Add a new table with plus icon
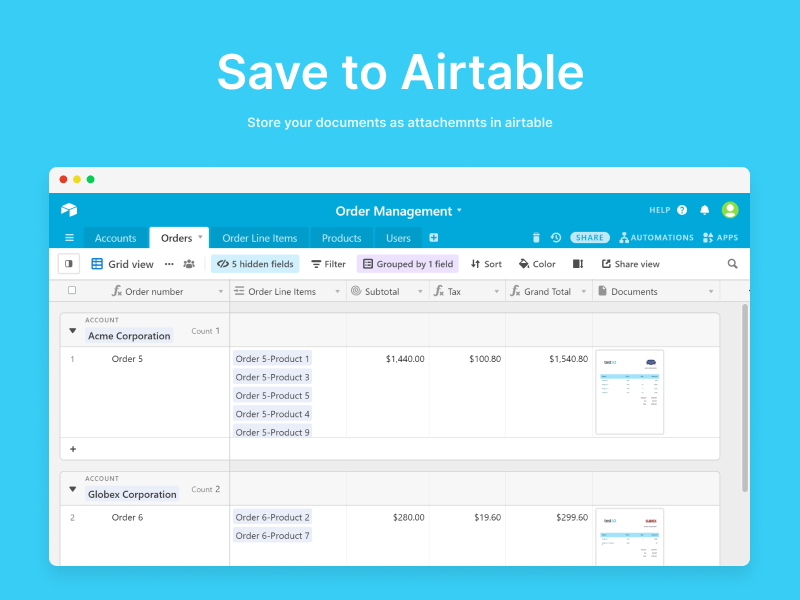 pos(434,237)
